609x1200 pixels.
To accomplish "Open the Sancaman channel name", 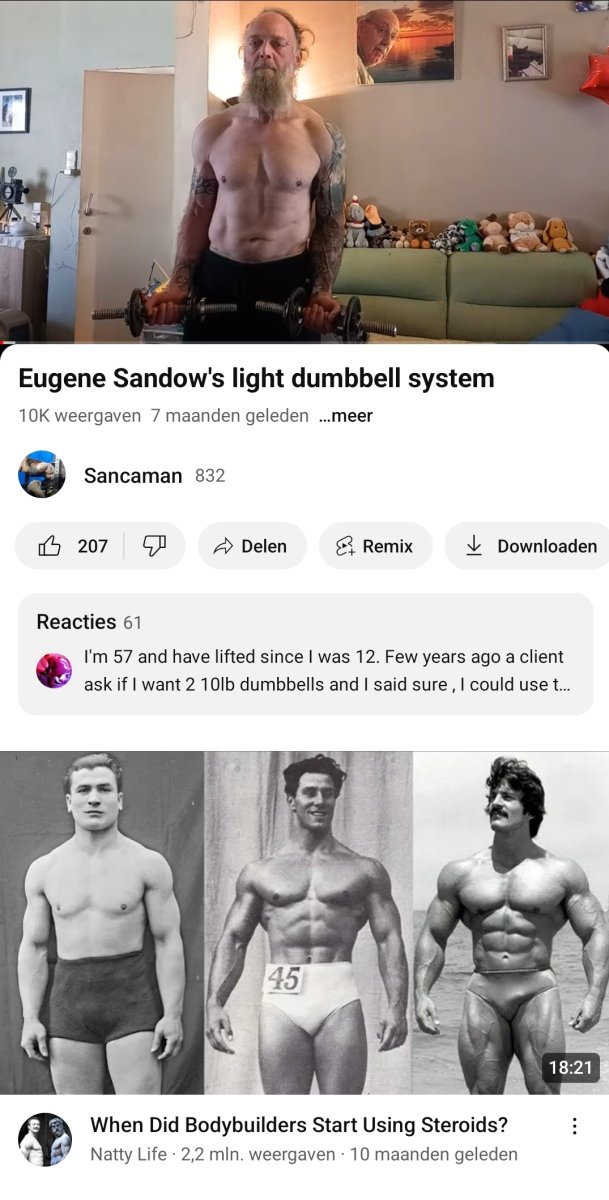I will 133,475.
